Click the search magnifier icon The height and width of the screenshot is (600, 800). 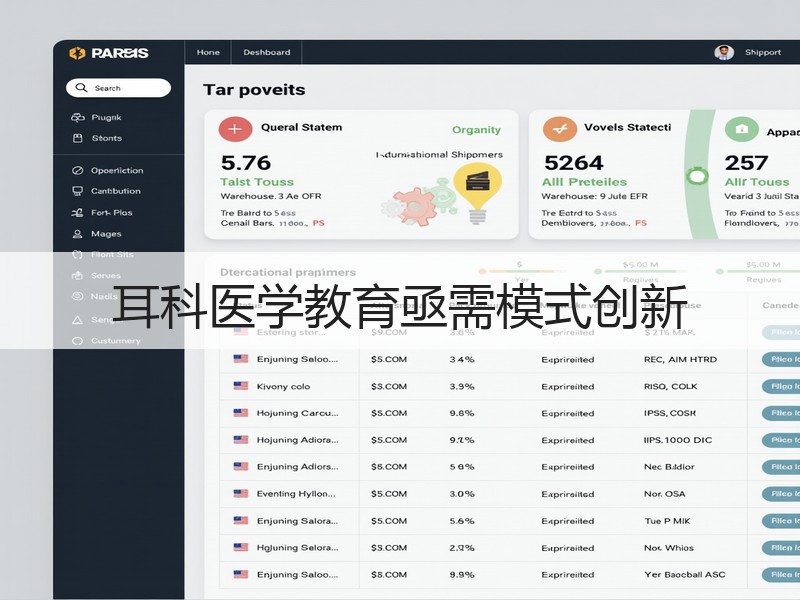pyautogui.click(x=81, y=88)
